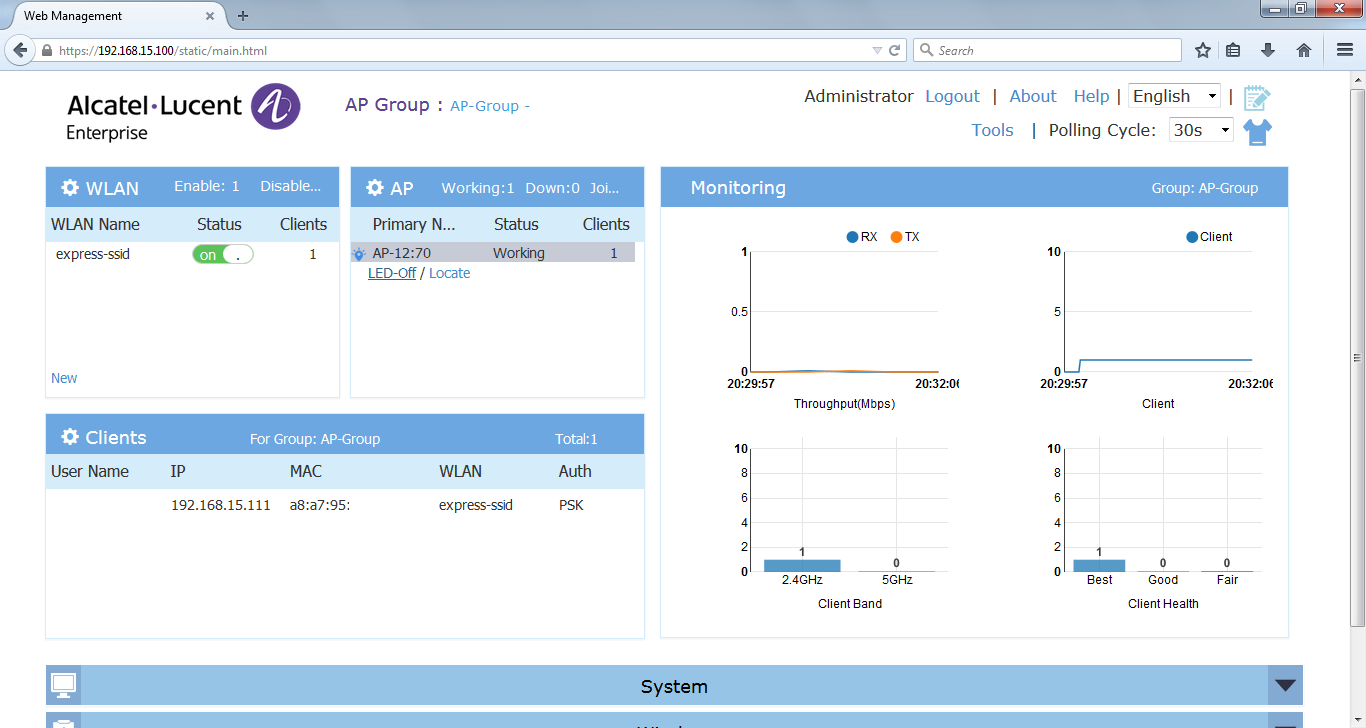This screenshot has width=1366, height=728.
Task: Open WLAN settings gear icon
Action: click(x=70, y=188)
